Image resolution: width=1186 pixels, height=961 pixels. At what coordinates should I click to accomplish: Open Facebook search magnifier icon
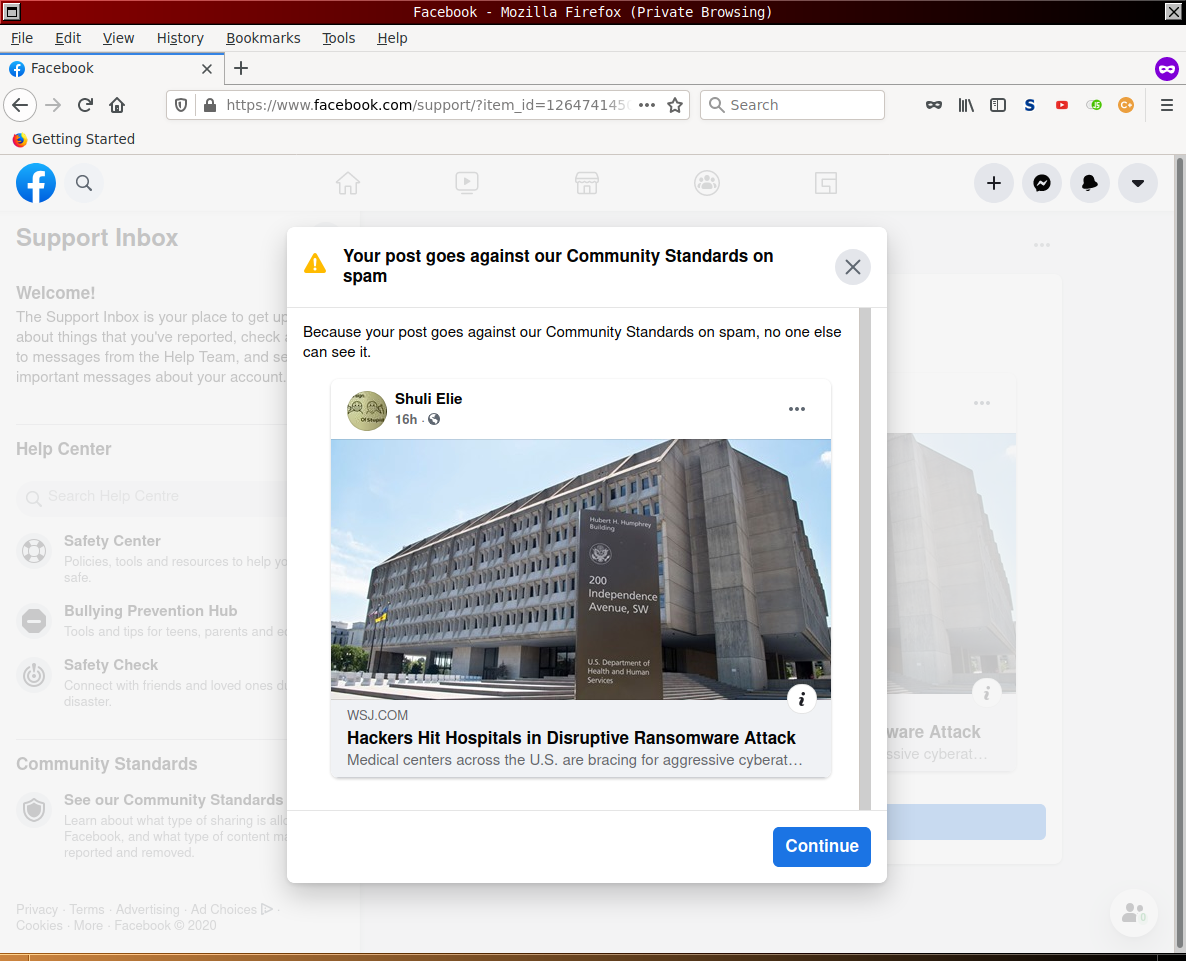pyautogui.click(x=84, y=183)
